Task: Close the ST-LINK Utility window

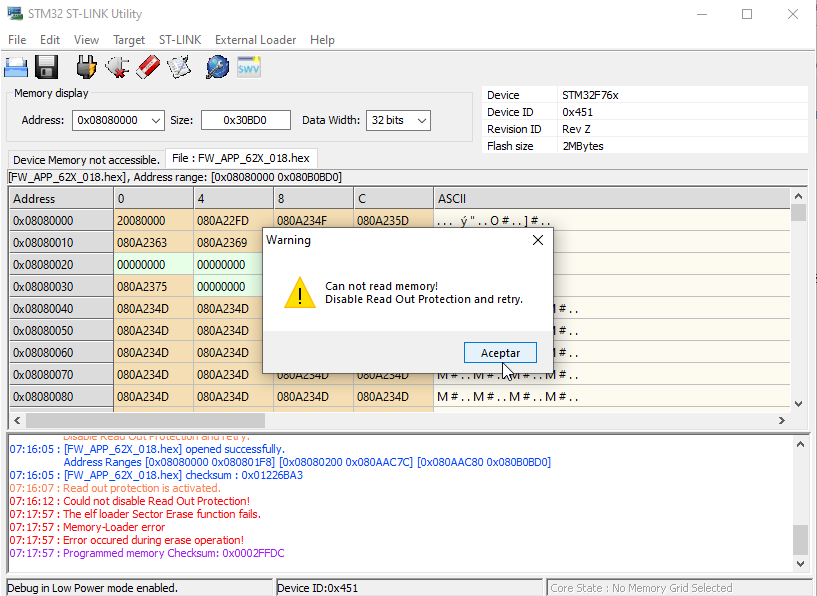Action: point(793,14)
